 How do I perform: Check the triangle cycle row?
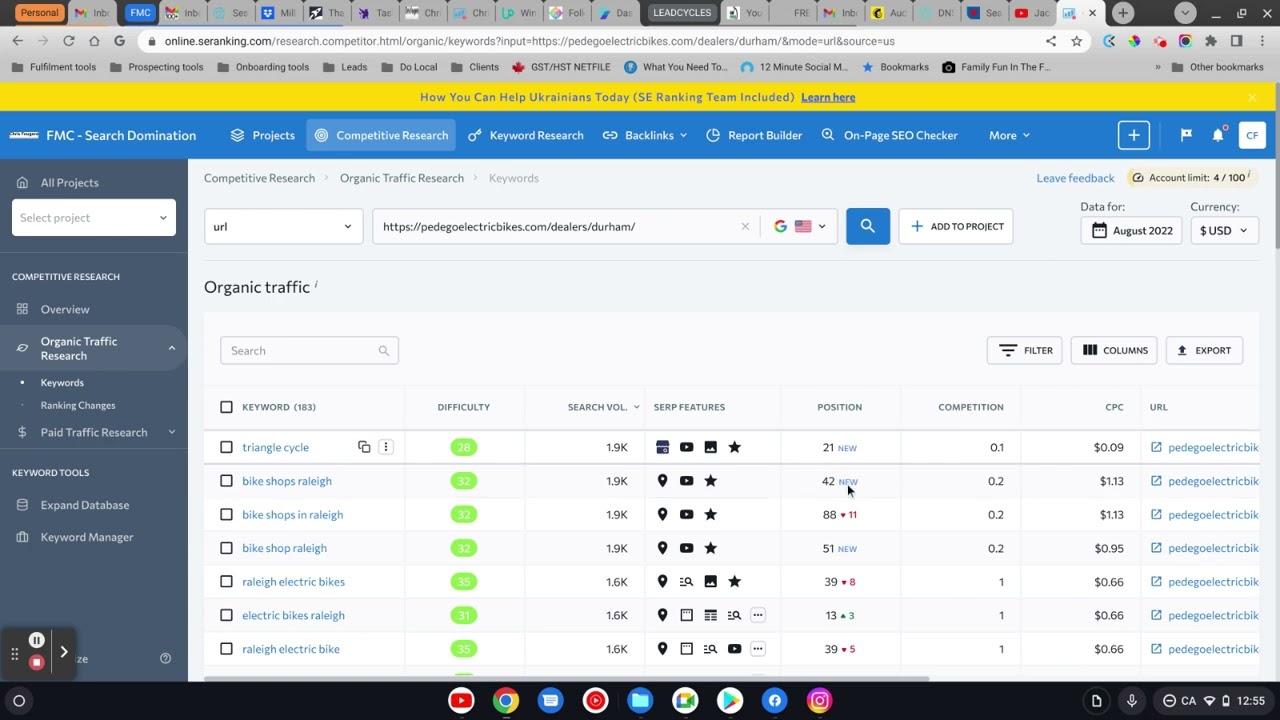tap(226, 447)
